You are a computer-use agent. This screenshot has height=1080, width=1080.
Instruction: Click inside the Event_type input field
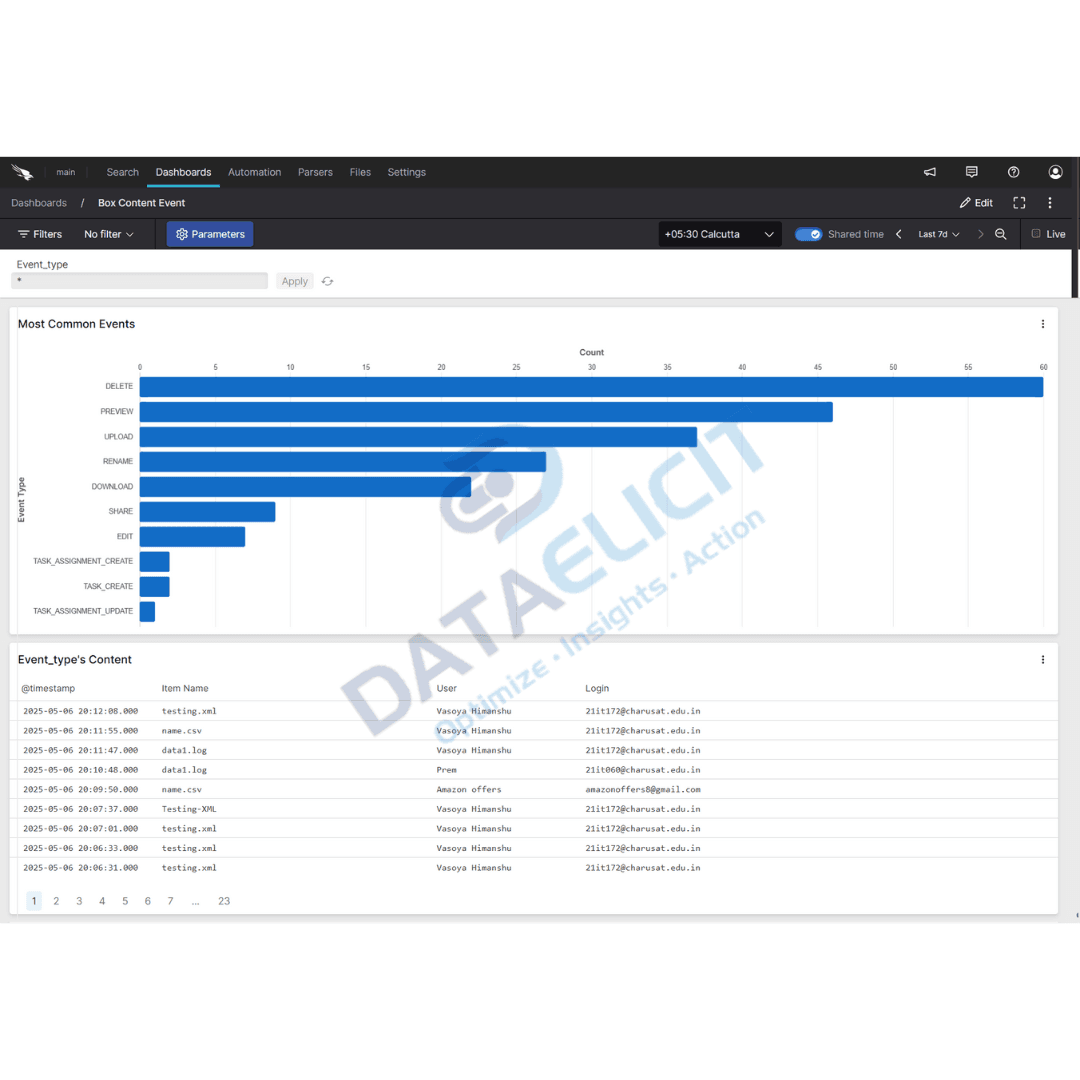tap(139, 281)
